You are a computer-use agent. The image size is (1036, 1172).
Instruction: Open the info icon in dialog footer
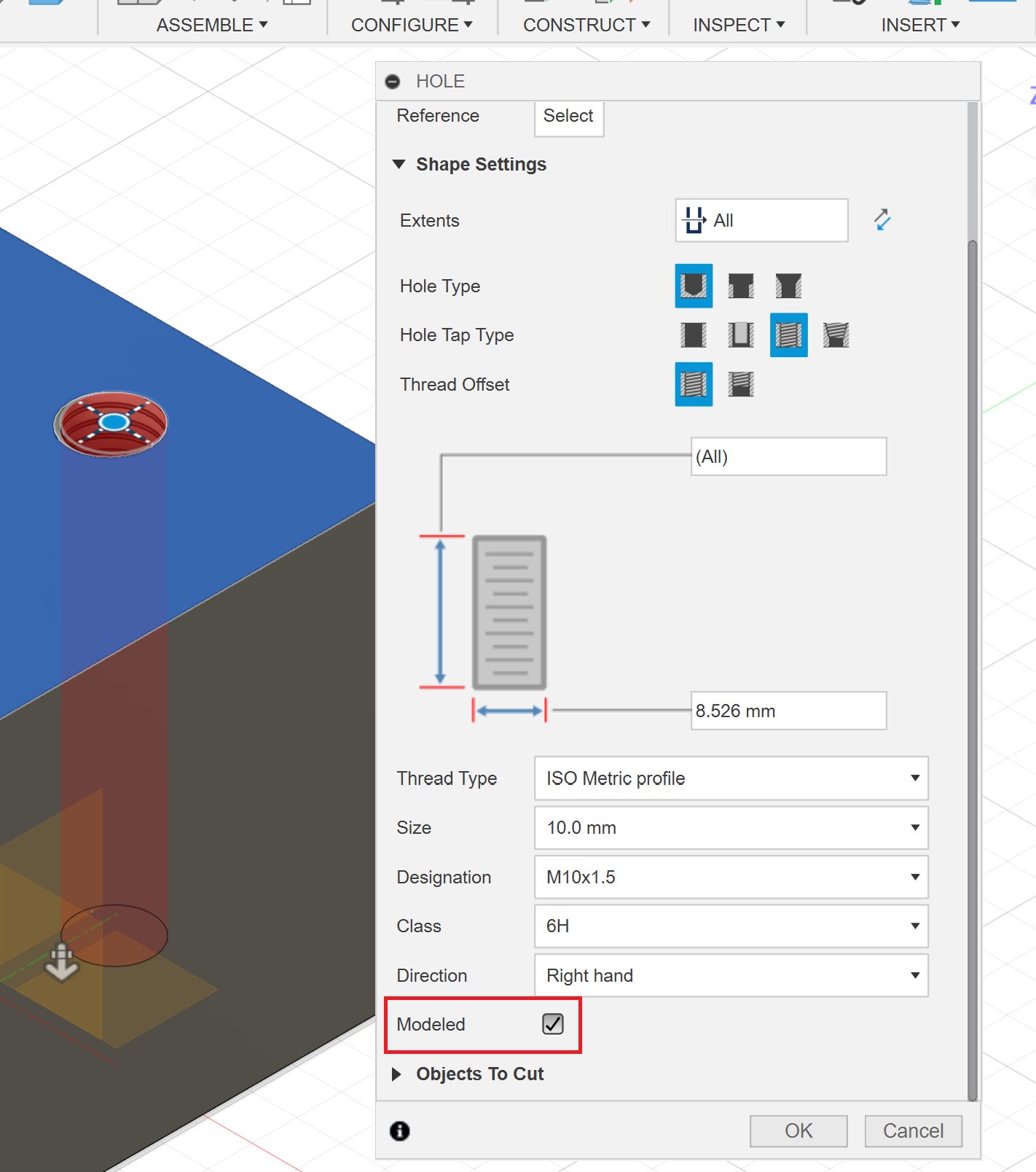click(x=400, y=1130)
